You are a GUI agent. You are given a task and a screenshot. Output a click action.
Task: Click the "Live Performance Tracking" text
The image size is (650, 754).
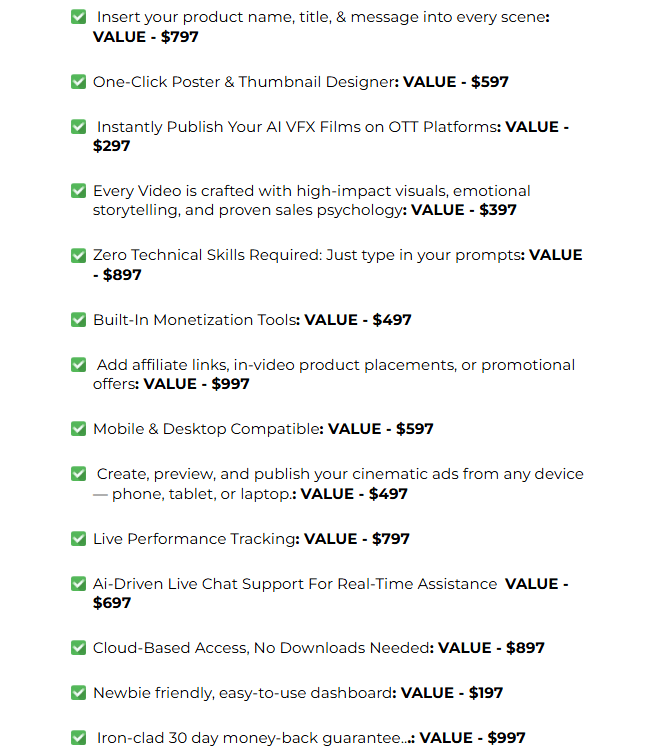pyautogui.click(x=194, y=539)
